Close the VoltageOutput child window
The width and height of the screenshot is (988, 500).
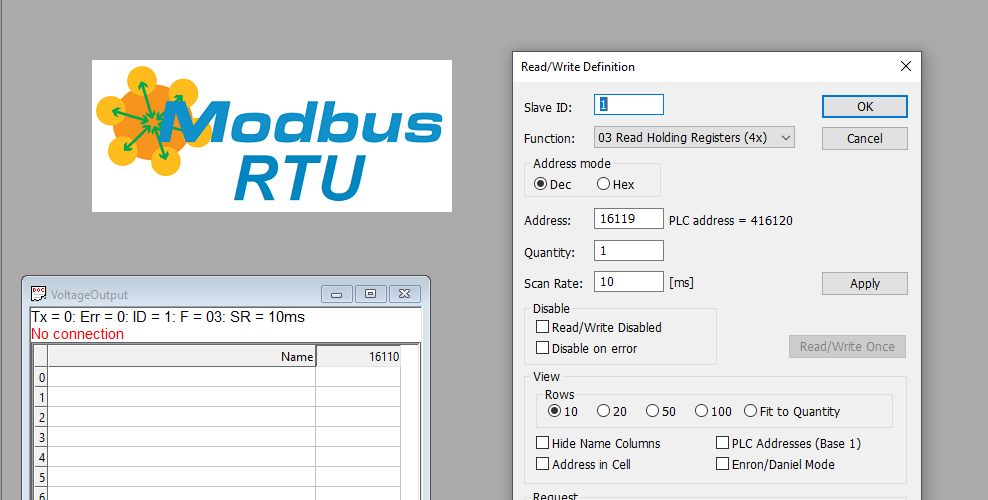click(405, 294)
